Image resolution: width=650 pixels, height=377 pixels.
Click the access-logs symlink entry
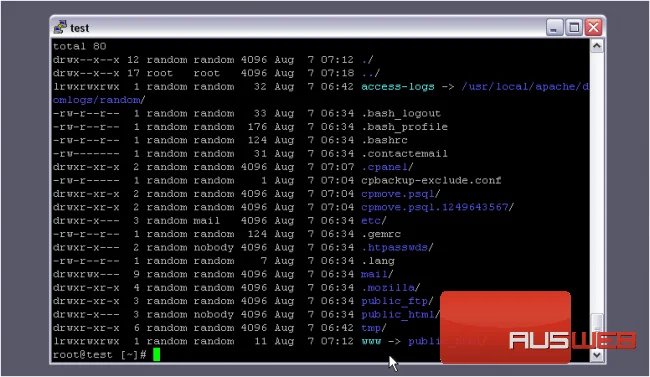click(x=398, y=86)
